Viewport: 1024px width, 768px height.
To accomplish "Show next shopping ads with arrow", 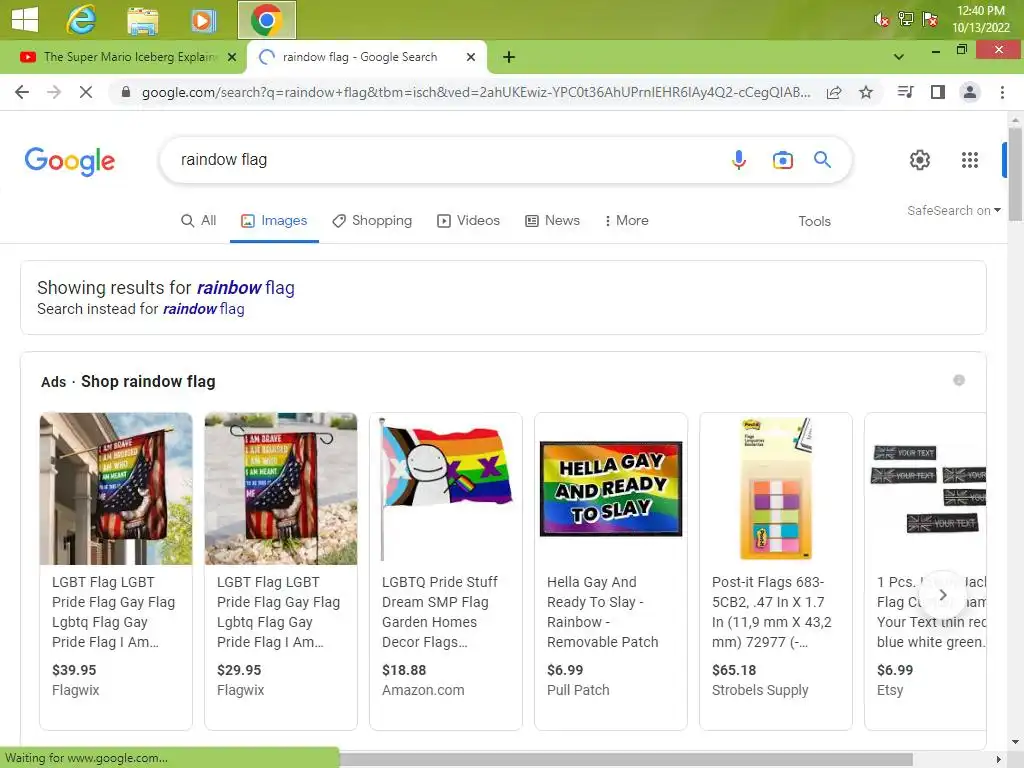I will 942,595.
